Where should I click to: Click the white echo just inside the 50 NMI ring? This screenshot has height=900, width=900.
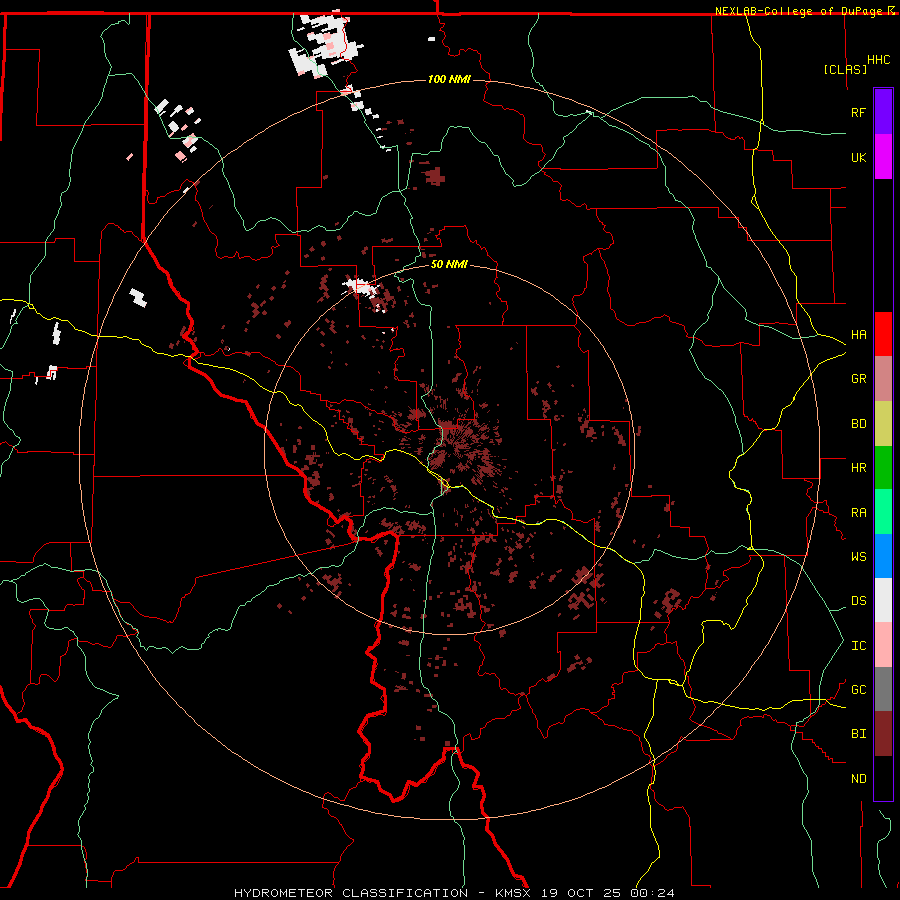[360, 286]
